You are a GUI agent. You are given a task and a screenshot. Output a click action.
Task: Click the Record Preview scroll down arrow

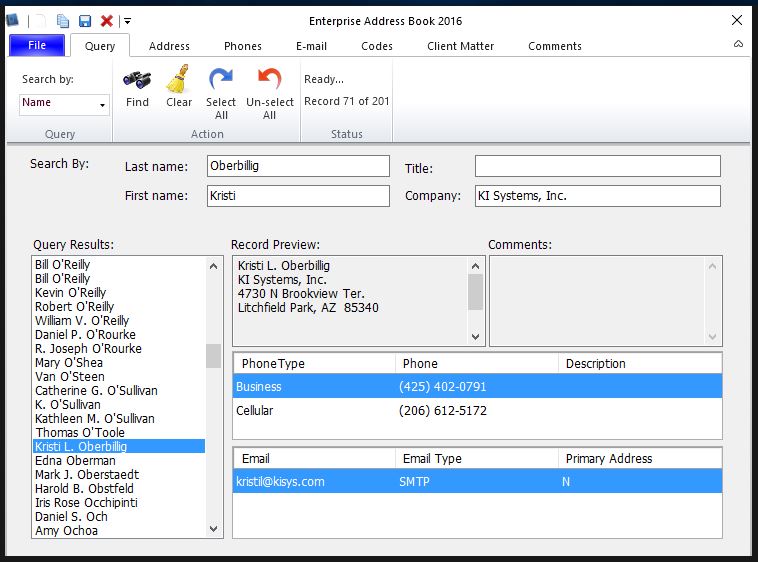tap(475, 336)
